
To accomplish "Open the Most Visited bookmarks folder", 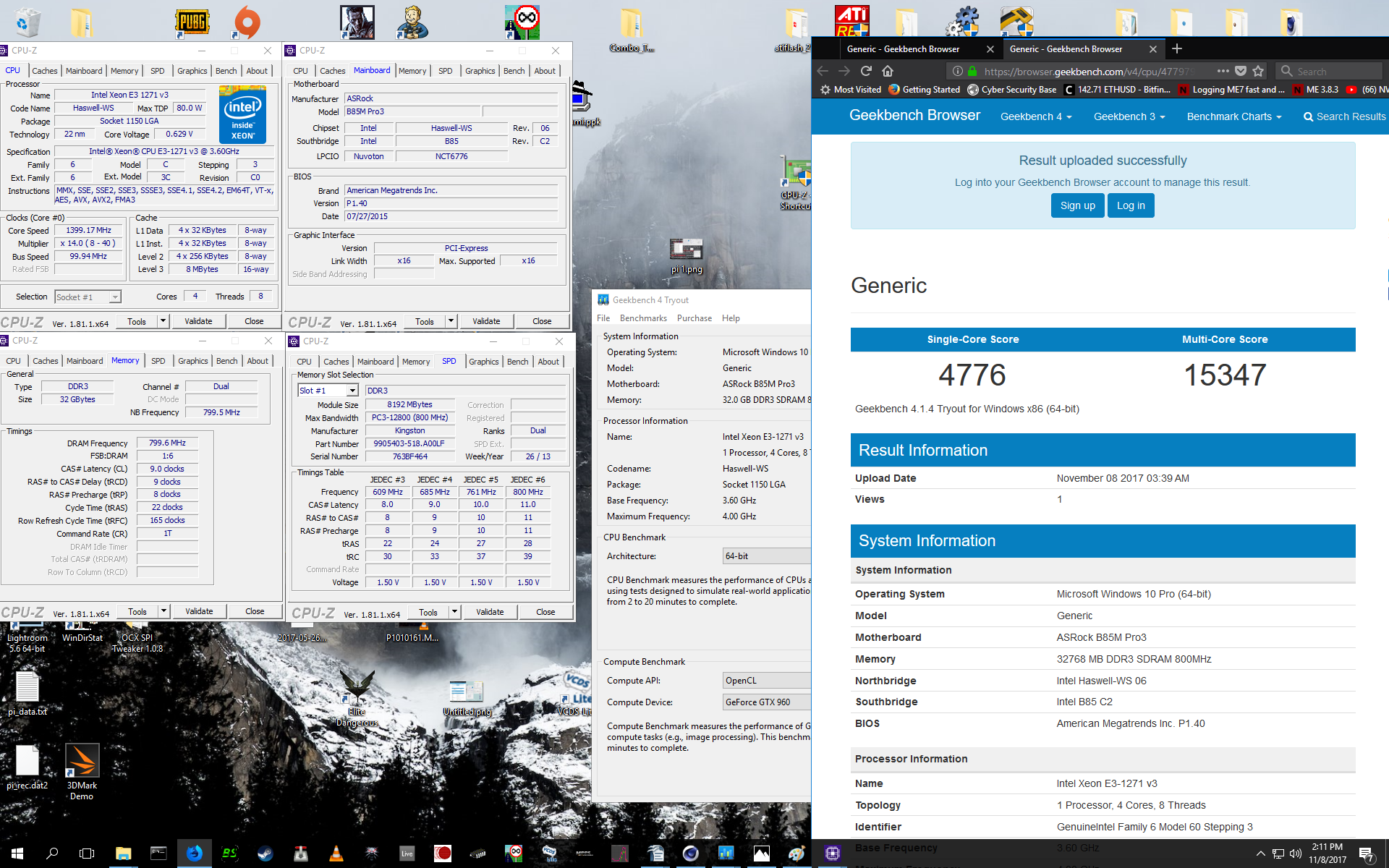I will (851, 90).
